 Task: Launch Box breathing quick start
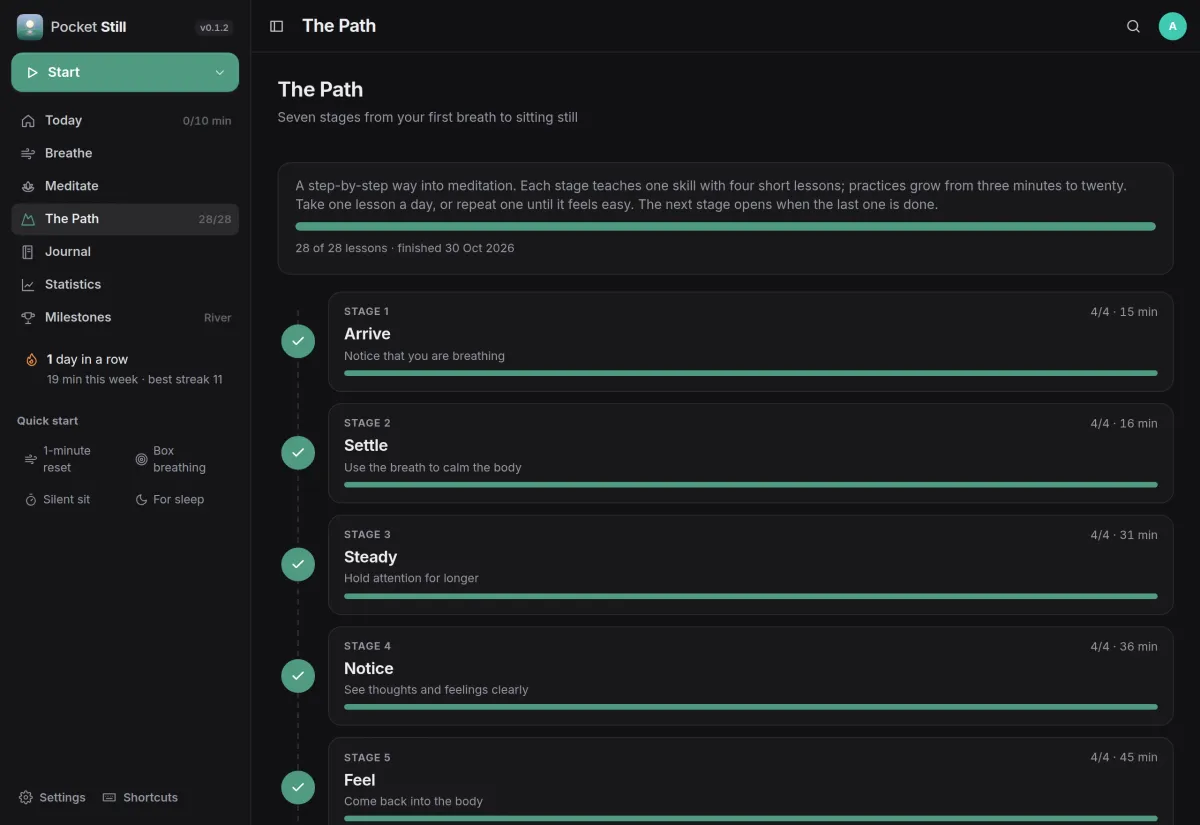tap(181, 459)
